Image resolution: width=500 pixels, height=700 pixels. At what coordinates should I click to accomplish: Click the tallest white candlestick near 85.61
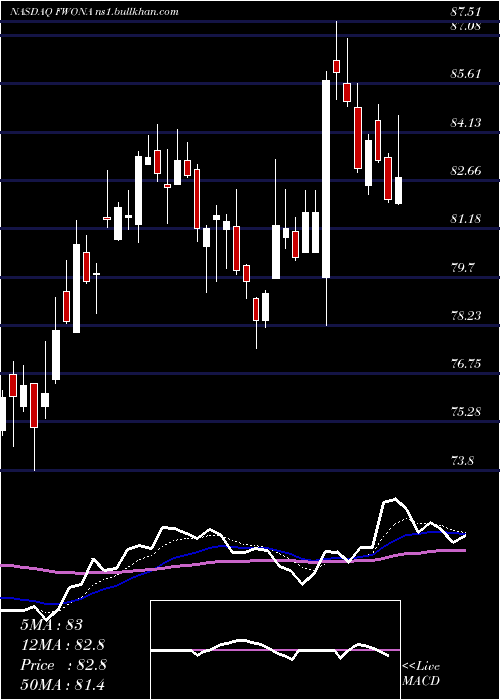[326, 179]
